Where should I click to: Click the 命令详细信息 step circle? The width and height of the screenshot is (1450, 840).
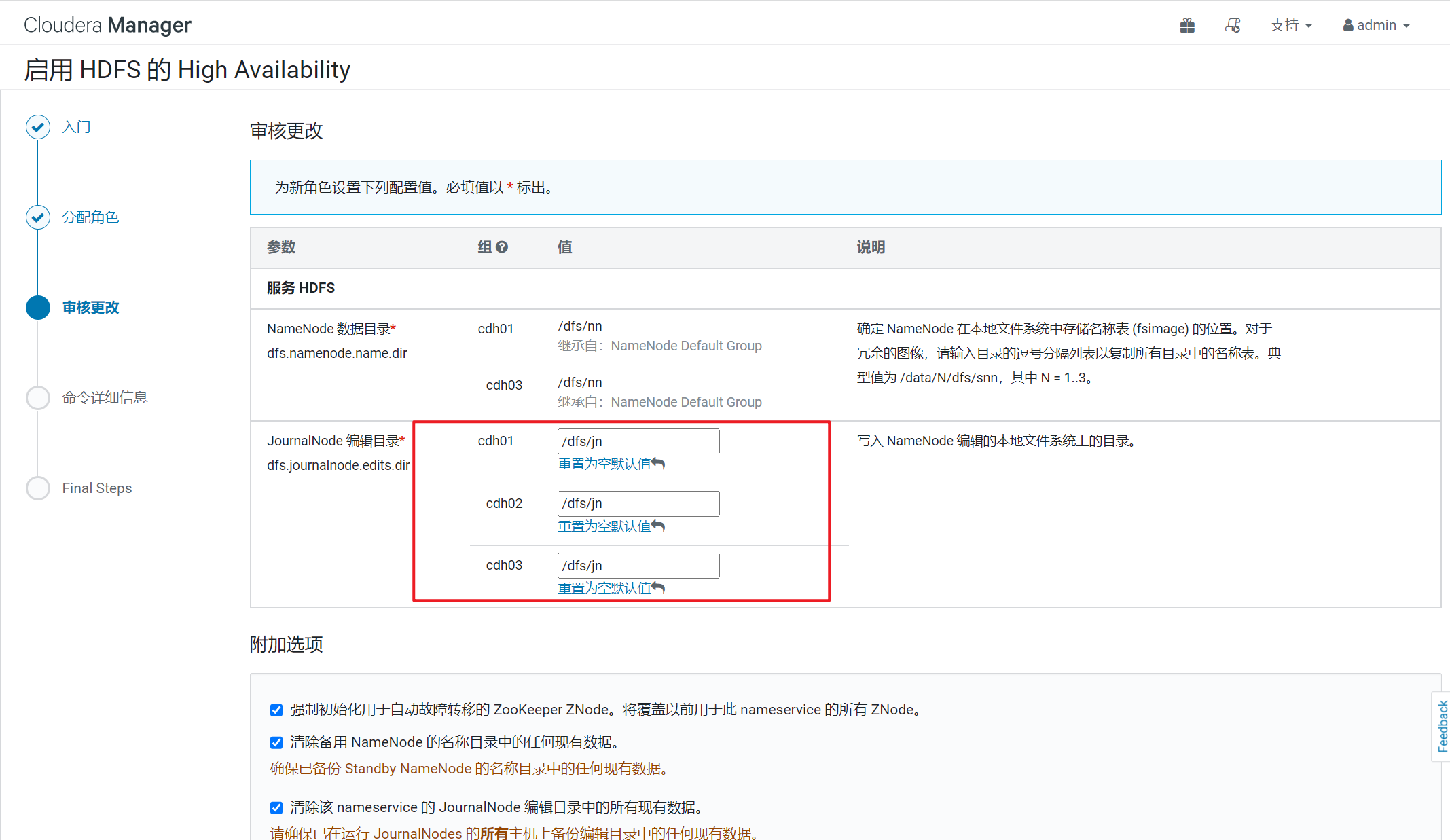38,398
